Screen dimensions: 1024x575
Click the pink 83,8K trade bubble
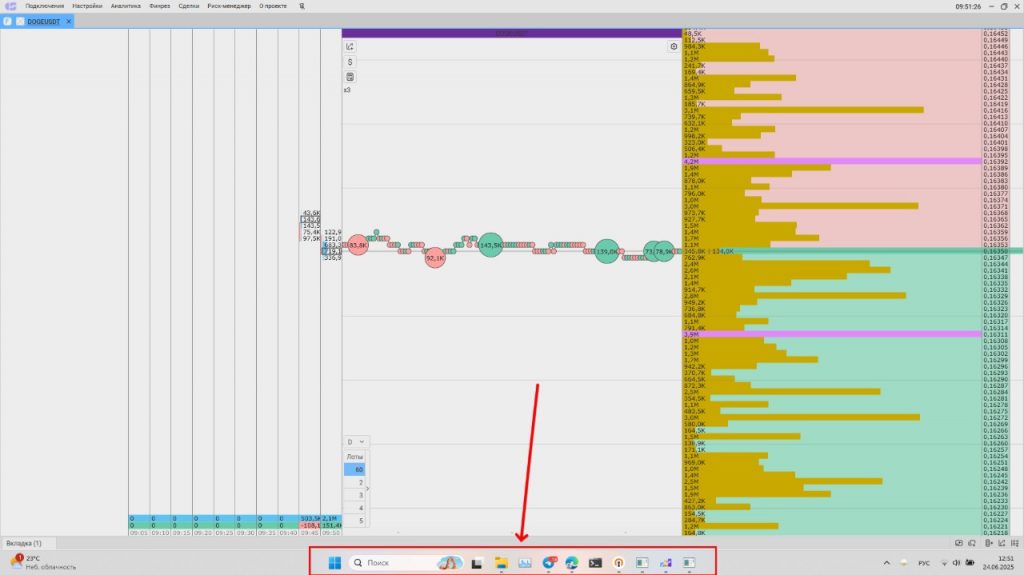(358, 245)
